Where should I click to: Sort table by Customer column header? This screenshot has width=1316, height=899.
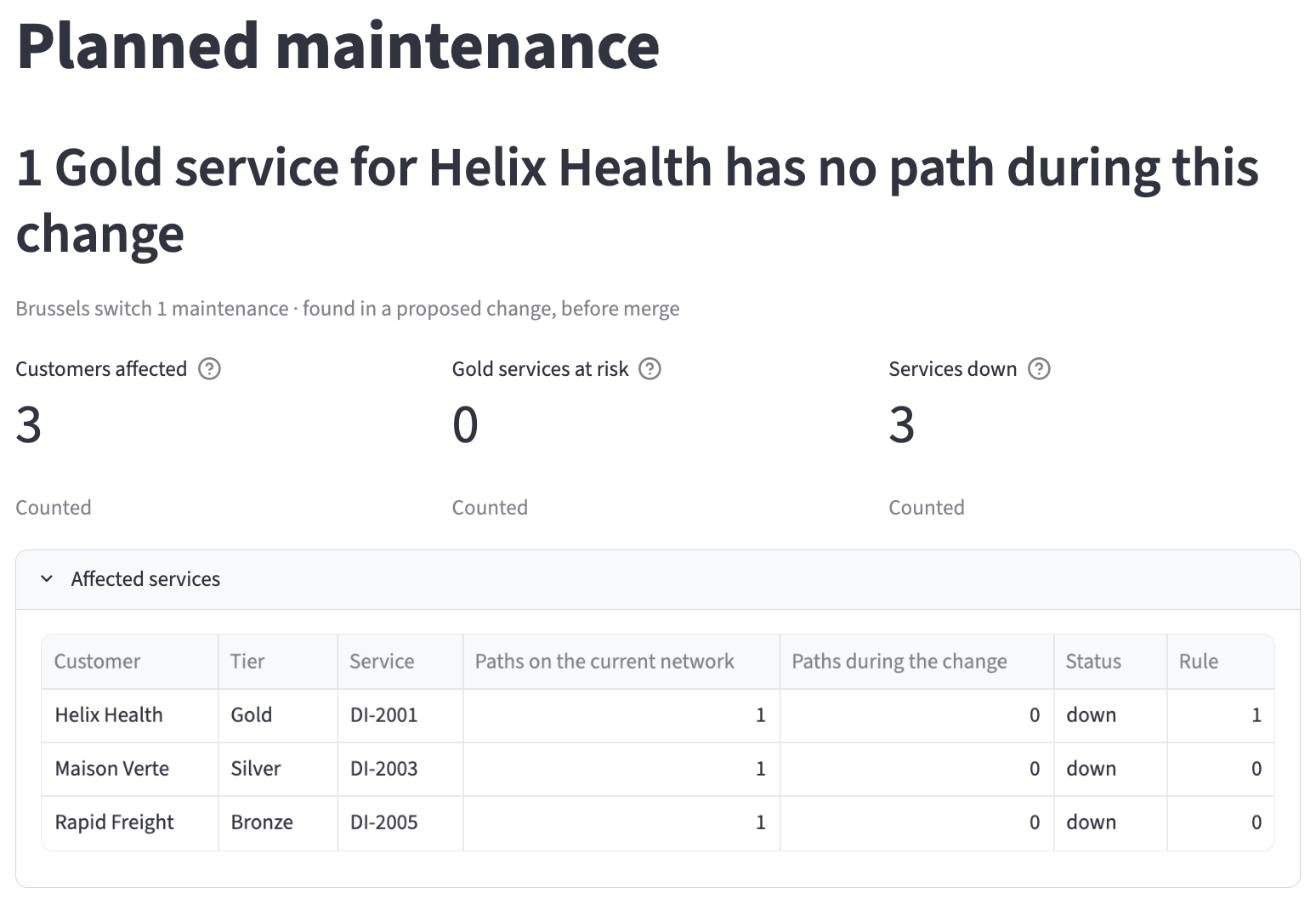click(130, 661)
